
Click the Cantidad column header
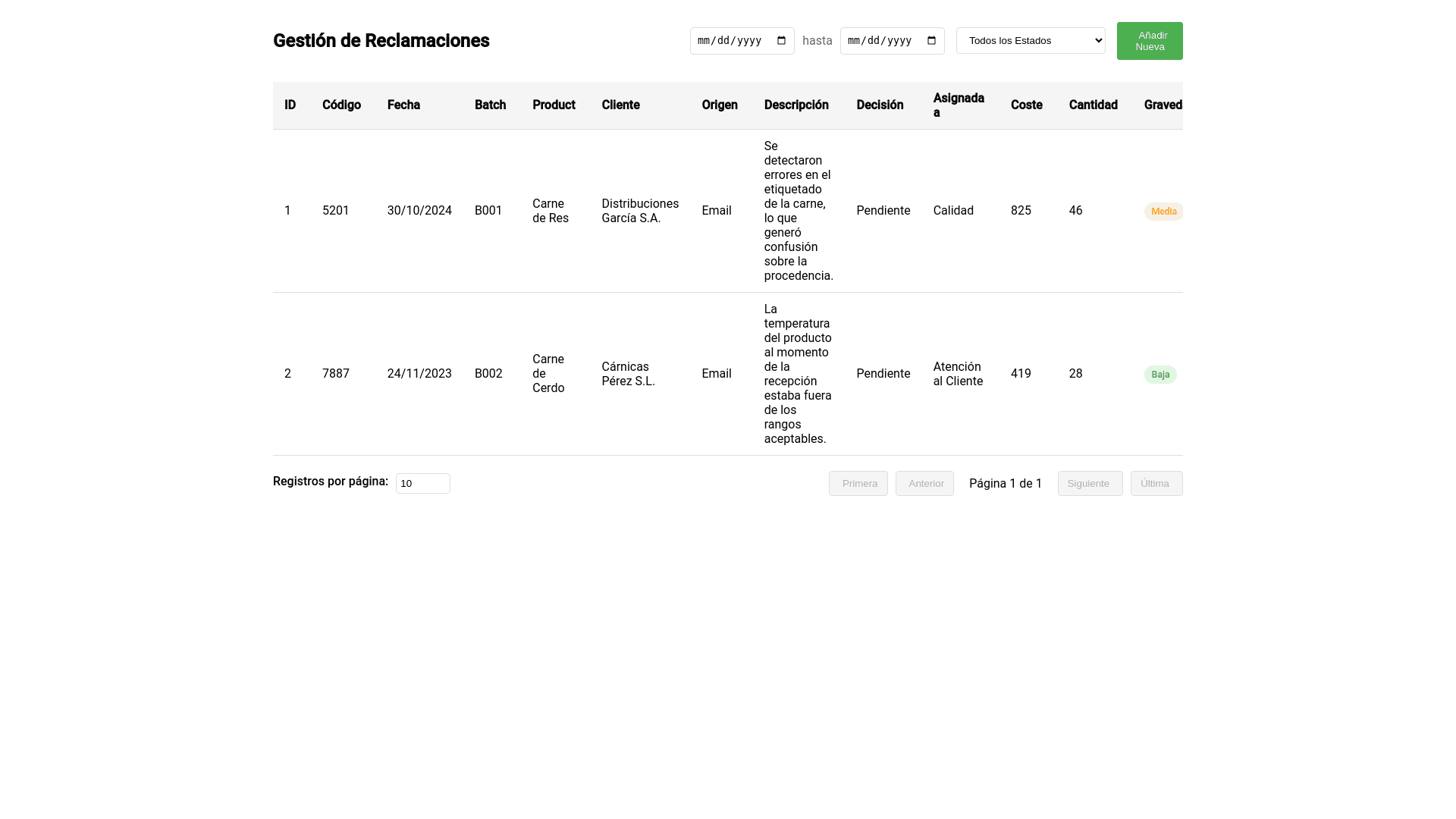(1093, 105)
